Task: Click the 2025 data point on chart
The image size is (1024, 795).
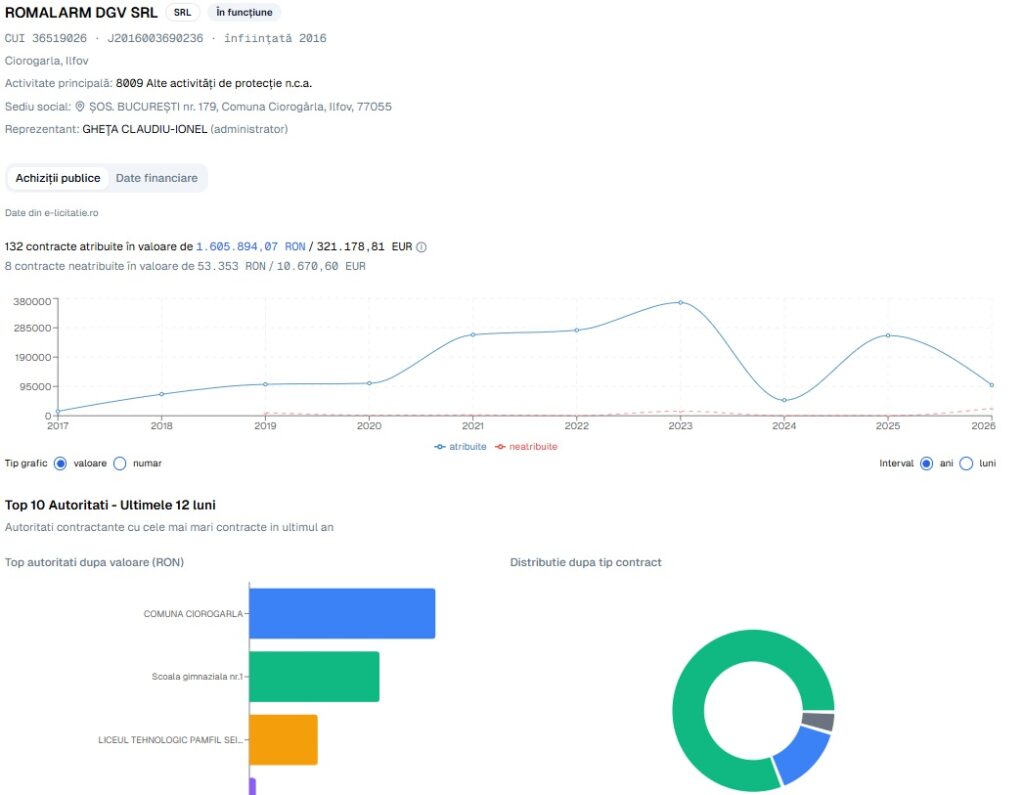Action: [x=888, y=335]
